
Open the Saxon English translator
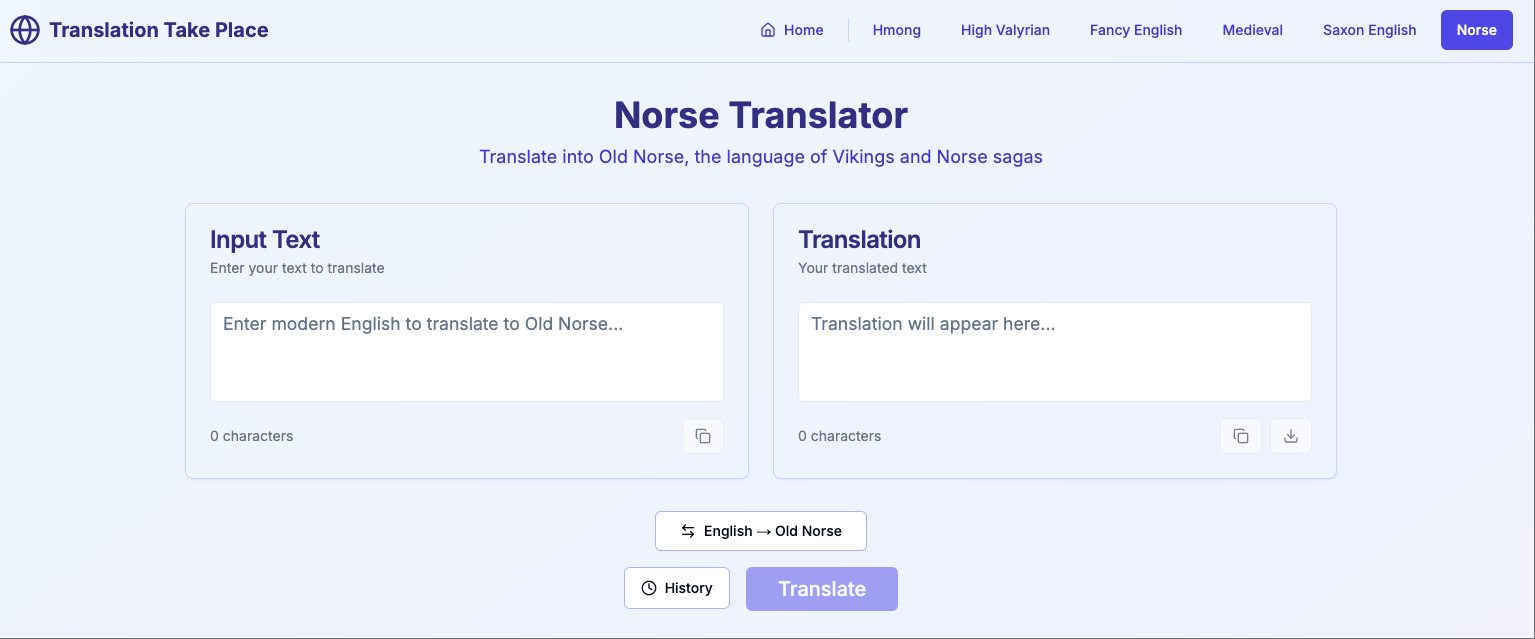pyautogui.click(x=1369, y=30)
